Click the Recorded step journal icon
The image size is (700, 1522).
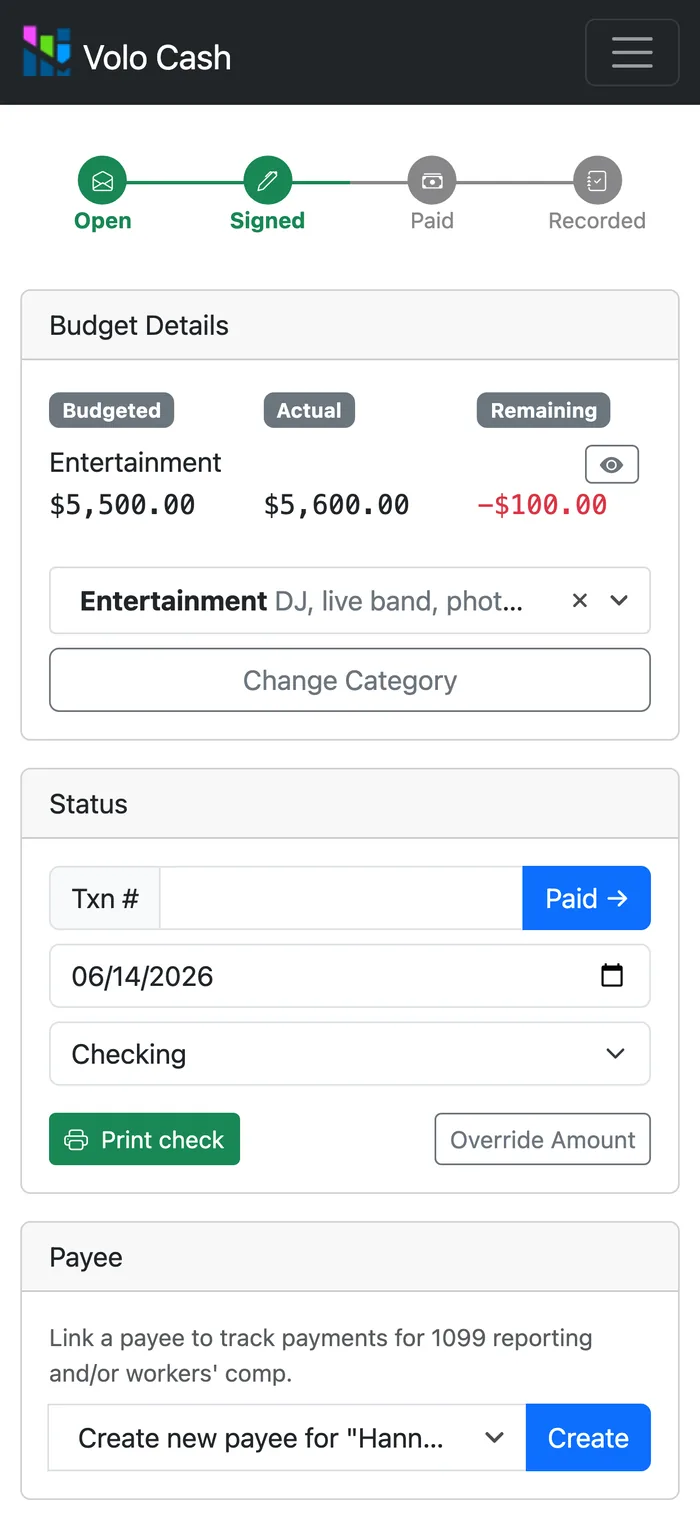point(597,181)
